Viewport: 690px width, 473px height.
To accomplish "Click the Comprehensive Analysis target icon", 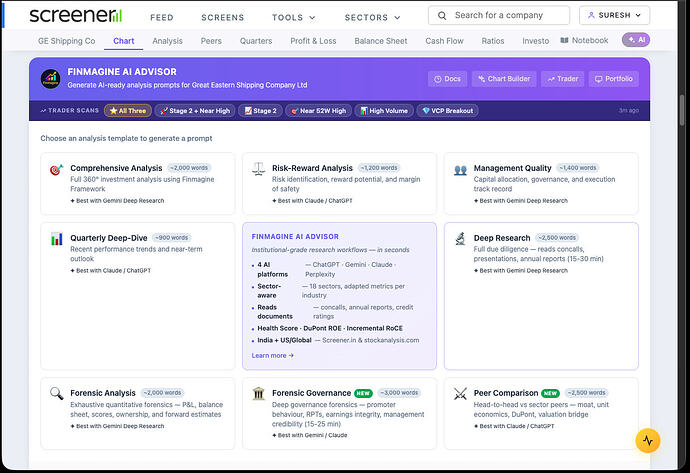I will click(56, 170).
